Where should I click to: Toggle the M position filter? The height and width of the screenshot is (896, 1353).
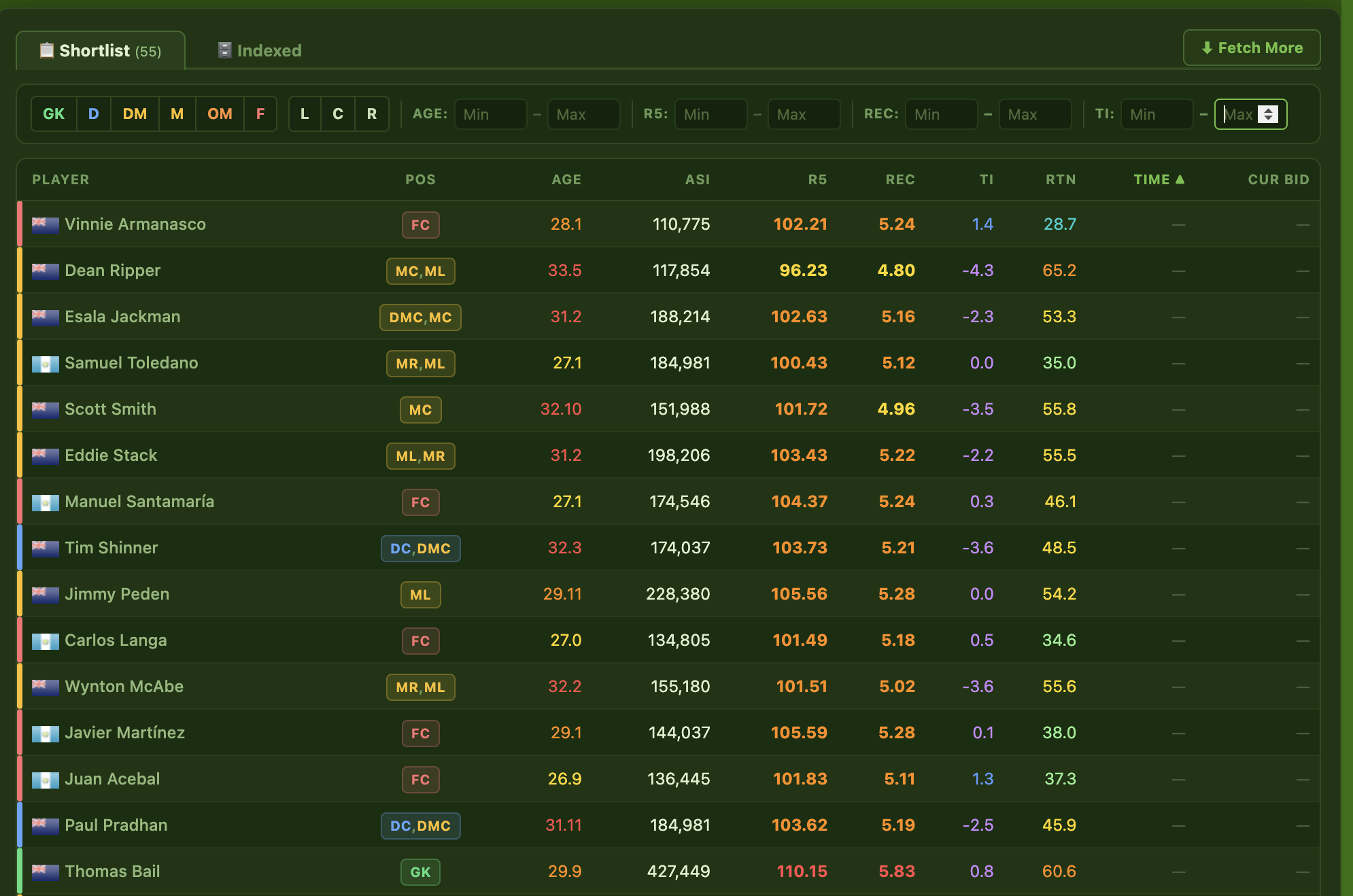(x=177, y=114)
